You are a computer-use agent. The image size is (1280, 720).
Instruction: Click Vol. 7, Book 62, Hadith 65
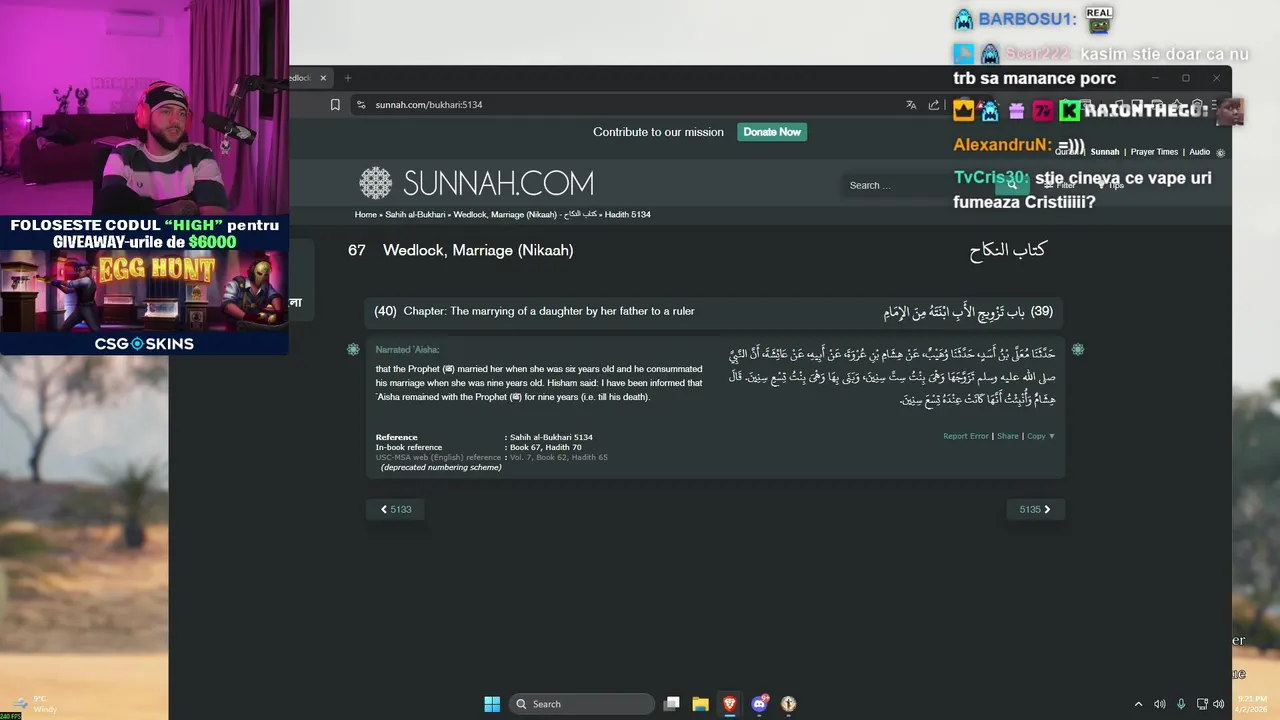(558, 458)
